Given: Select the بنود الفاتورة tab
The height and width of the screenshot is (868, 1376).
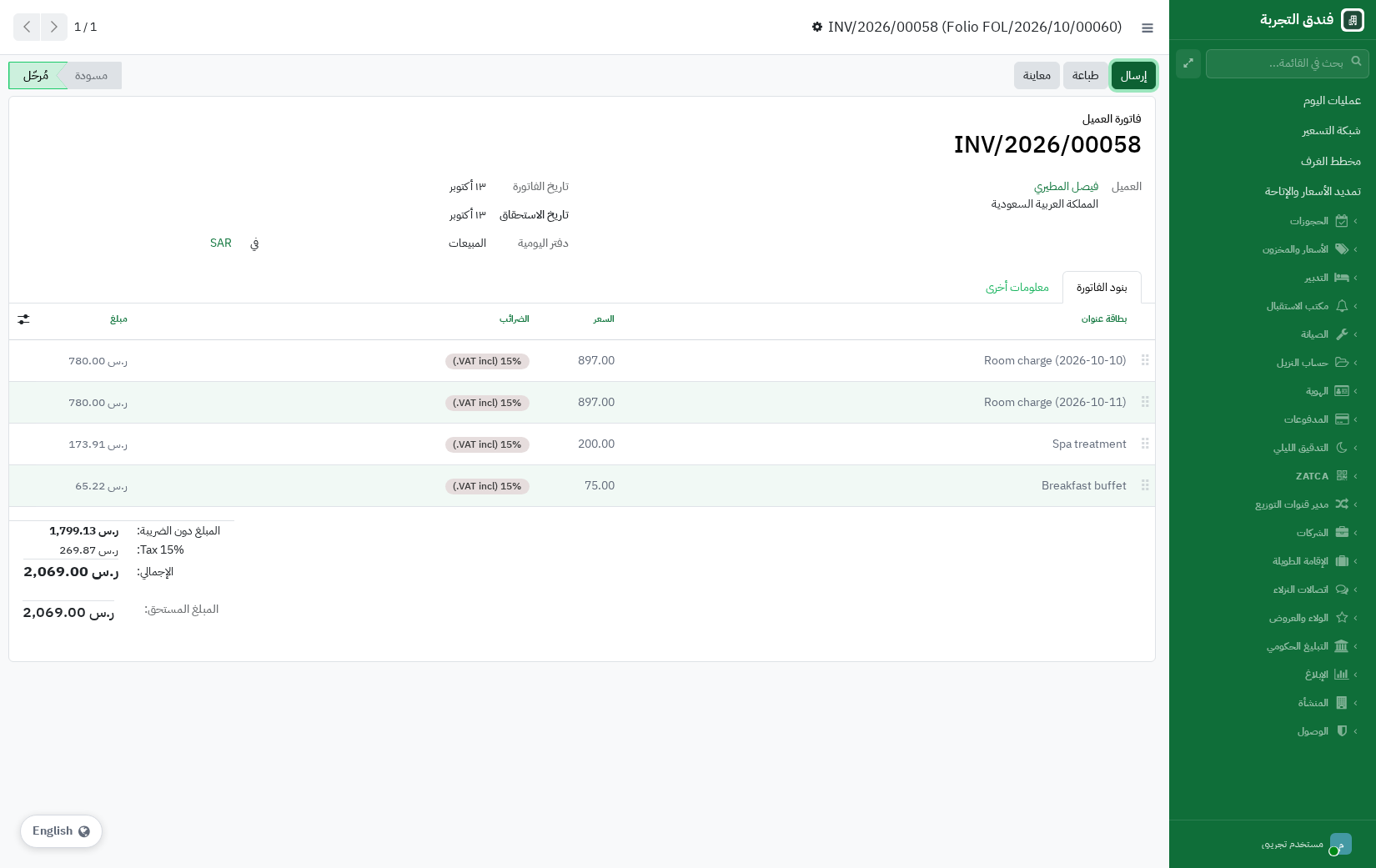Looking at the screenshot, I should tap(1102, 288).
